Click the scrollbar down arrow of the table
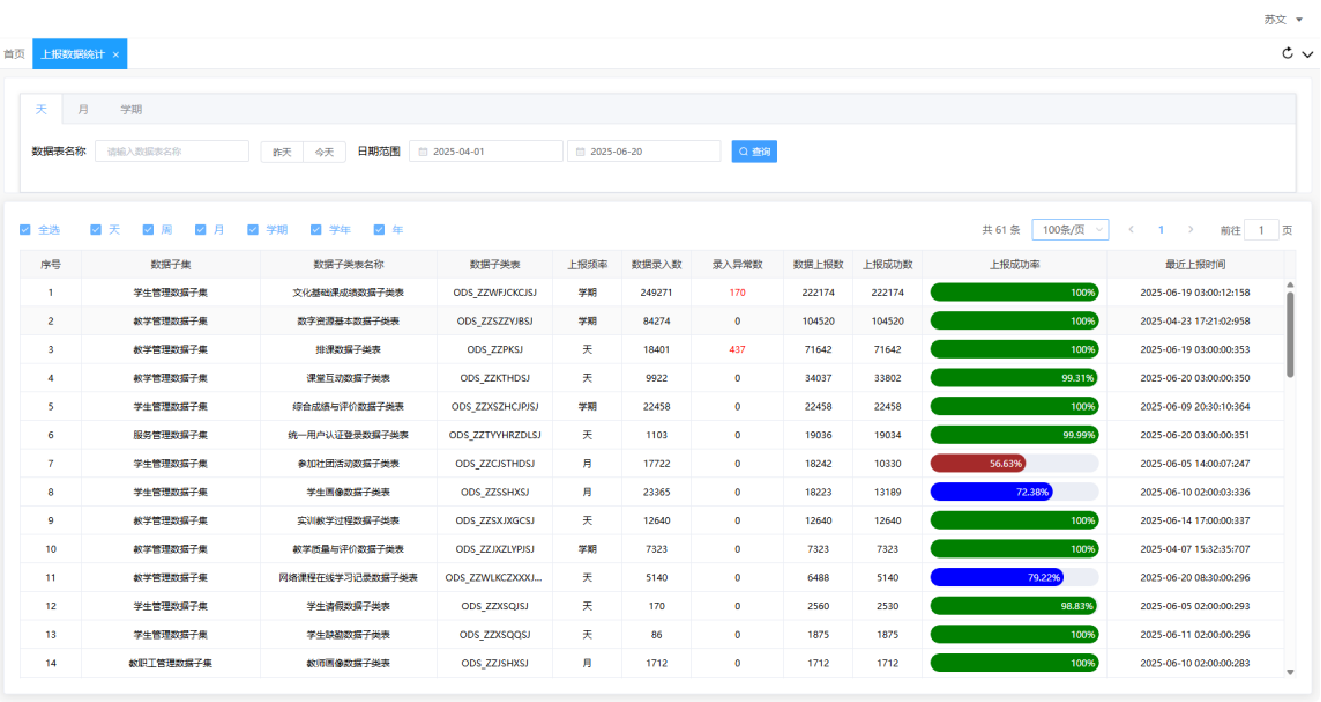The width and height of the screenshot is (1321, 702). tap(1290, 672)
